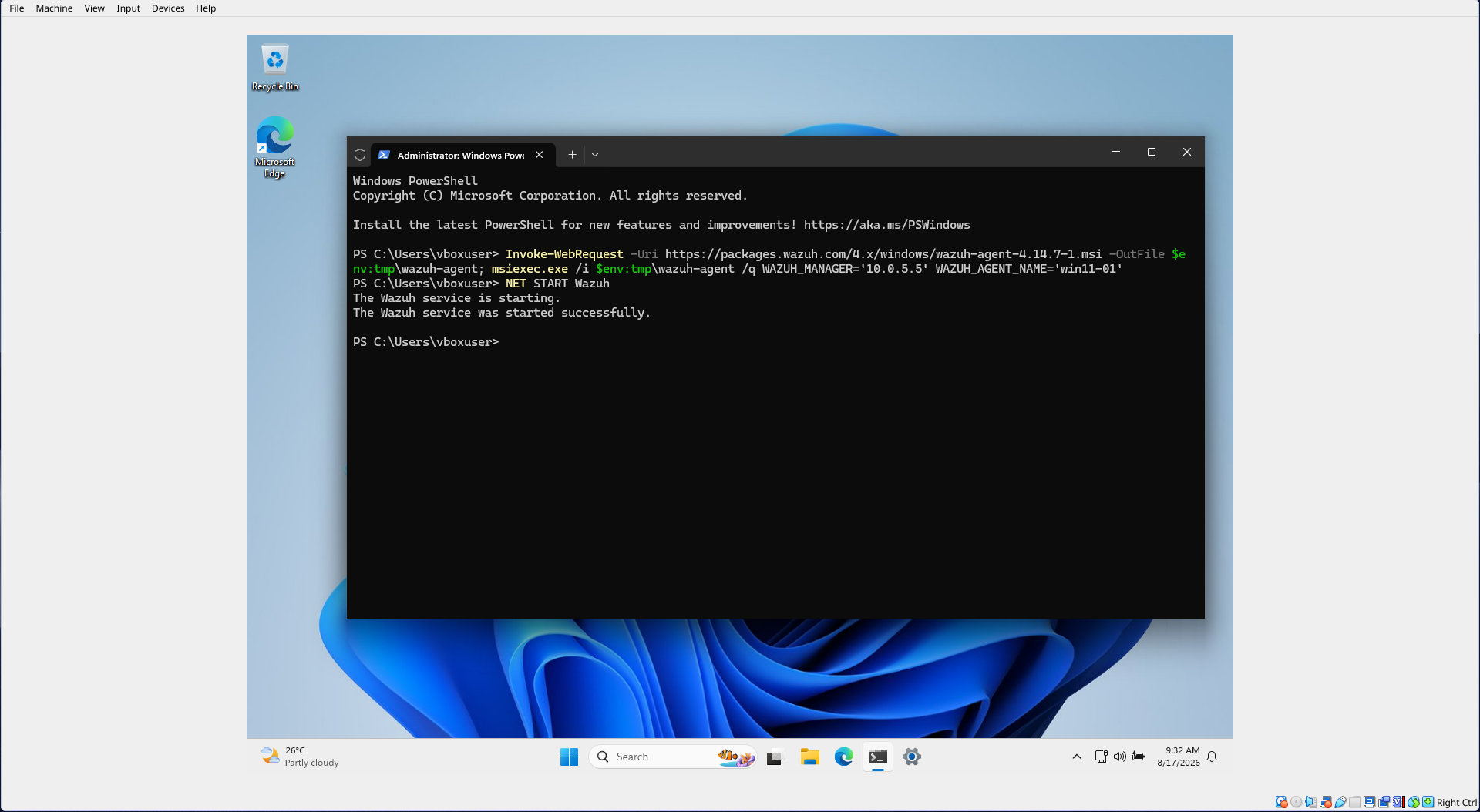
Task: Click the WAZUH_AGENT_NAME='win11-01' text
Action: click(x=1029, y=269)
